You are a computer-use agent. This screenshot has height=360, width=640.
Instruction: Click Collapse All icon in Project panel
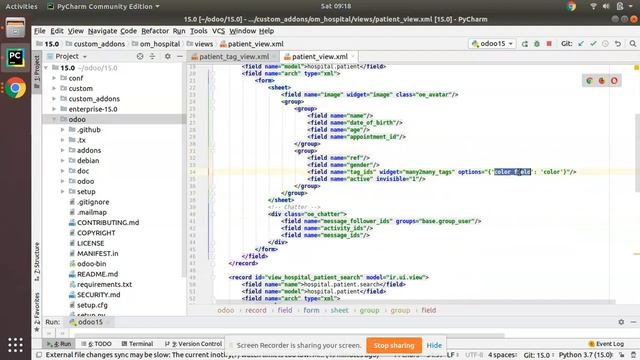point(152,56)
